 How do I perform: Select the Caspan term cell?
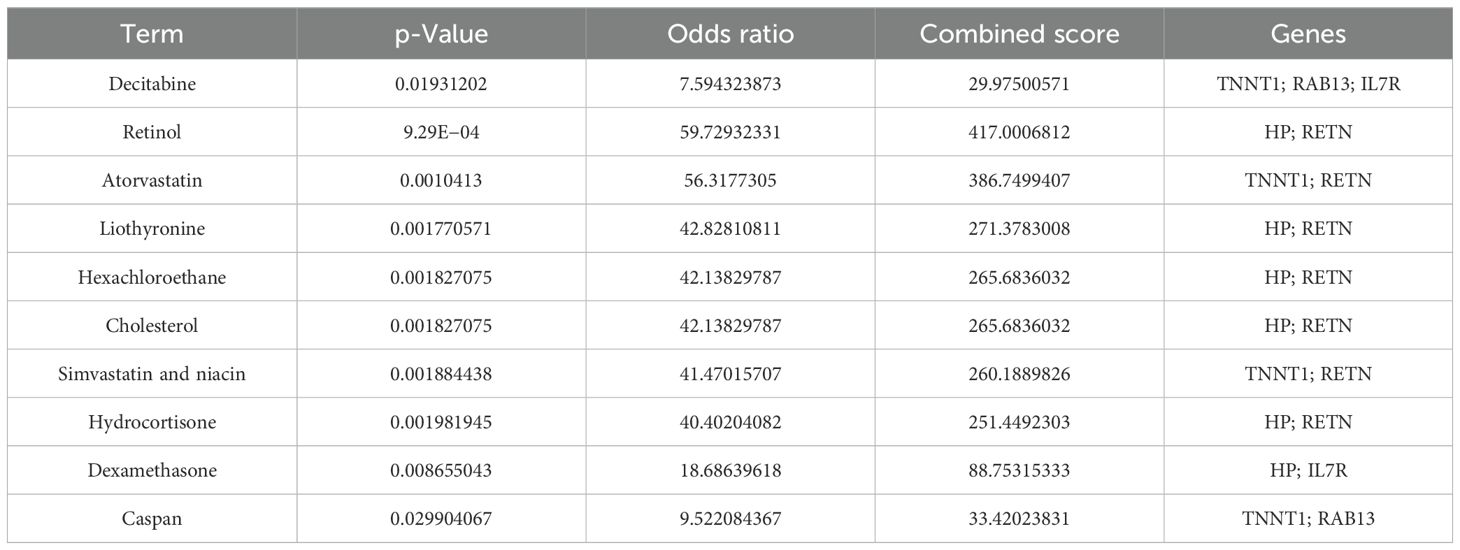click(152, 518)
